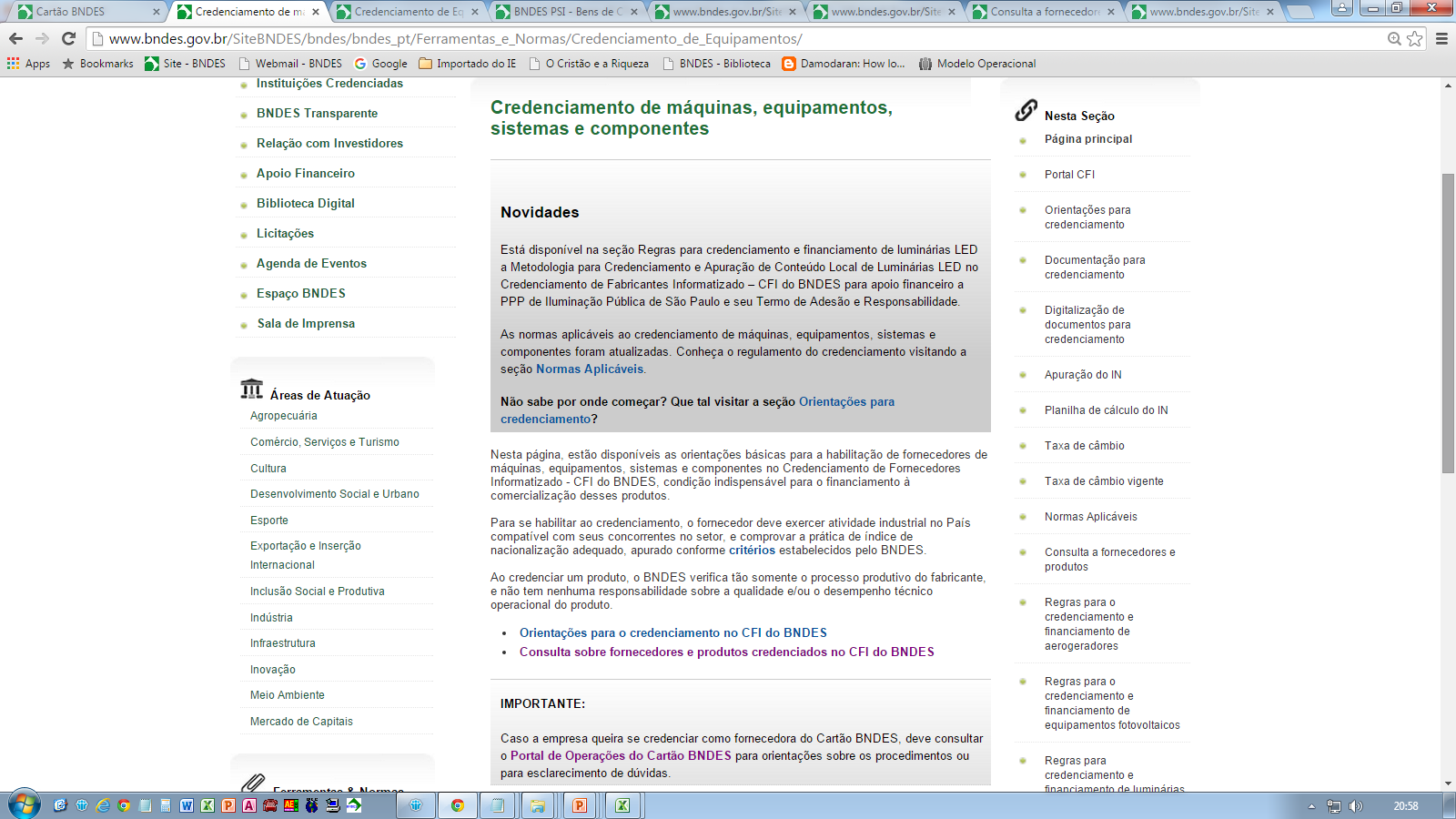
Task: Open BNDES Transparente in the left menu
Action: (317, 113)
